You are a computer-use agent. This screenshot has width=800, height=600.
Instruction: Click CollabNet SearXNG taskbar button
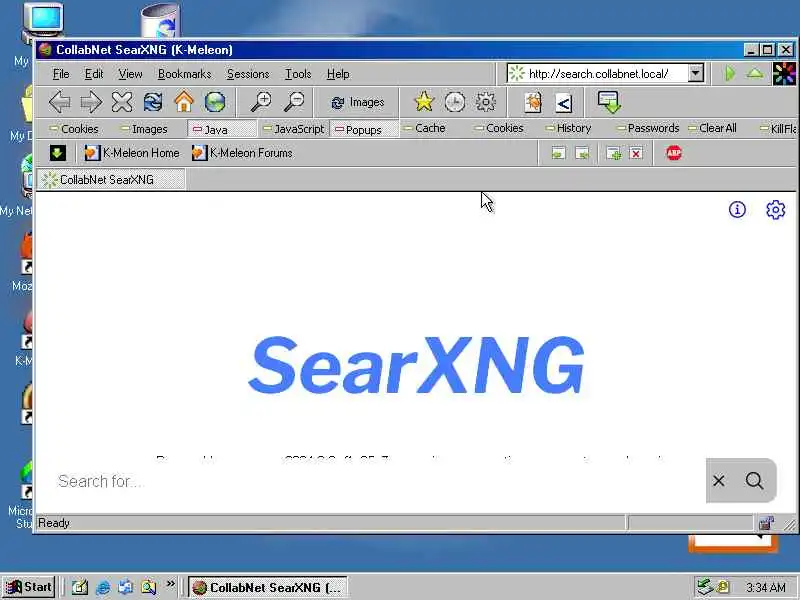tap(268, 588)
